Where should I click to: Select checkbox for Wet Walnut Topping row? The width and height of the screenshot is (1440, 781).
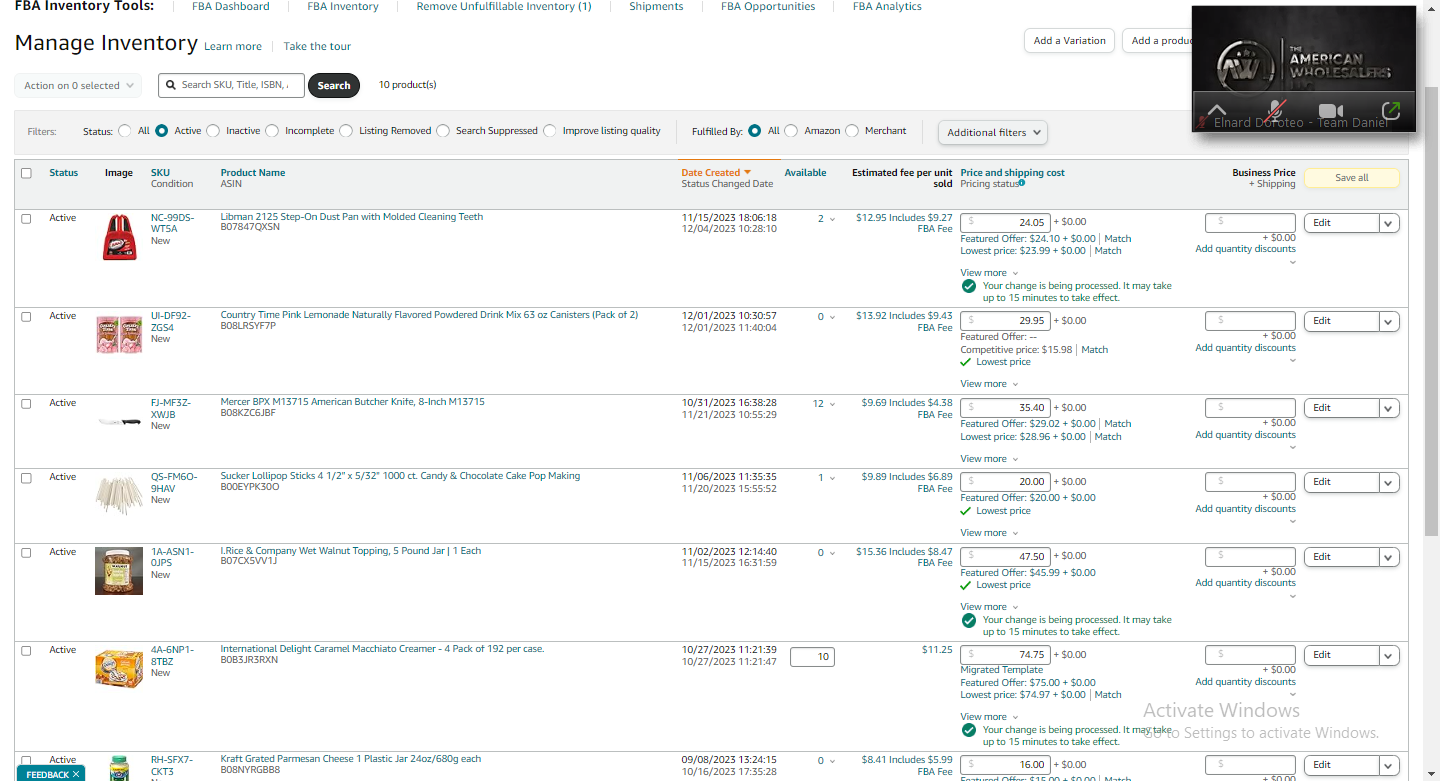tap(27, 552)
